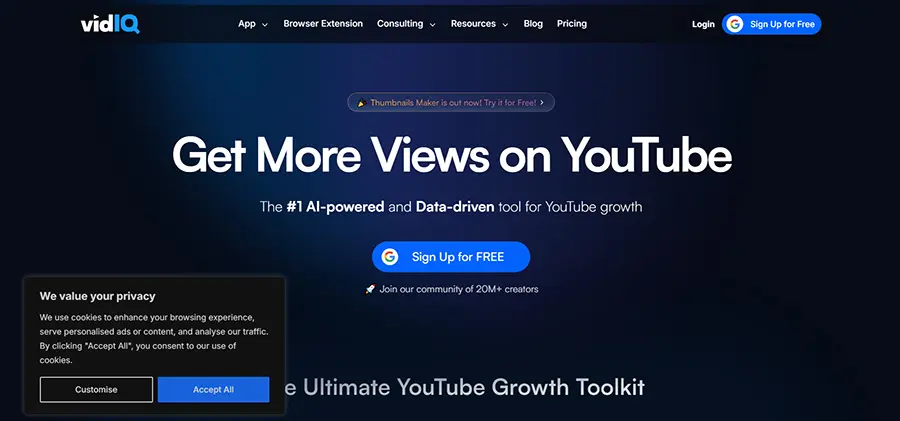This screenshot has height=421, width=900.
Task: Click the Google icon in Sign Up for FREE hero button
Action: [x=390, y=257]
